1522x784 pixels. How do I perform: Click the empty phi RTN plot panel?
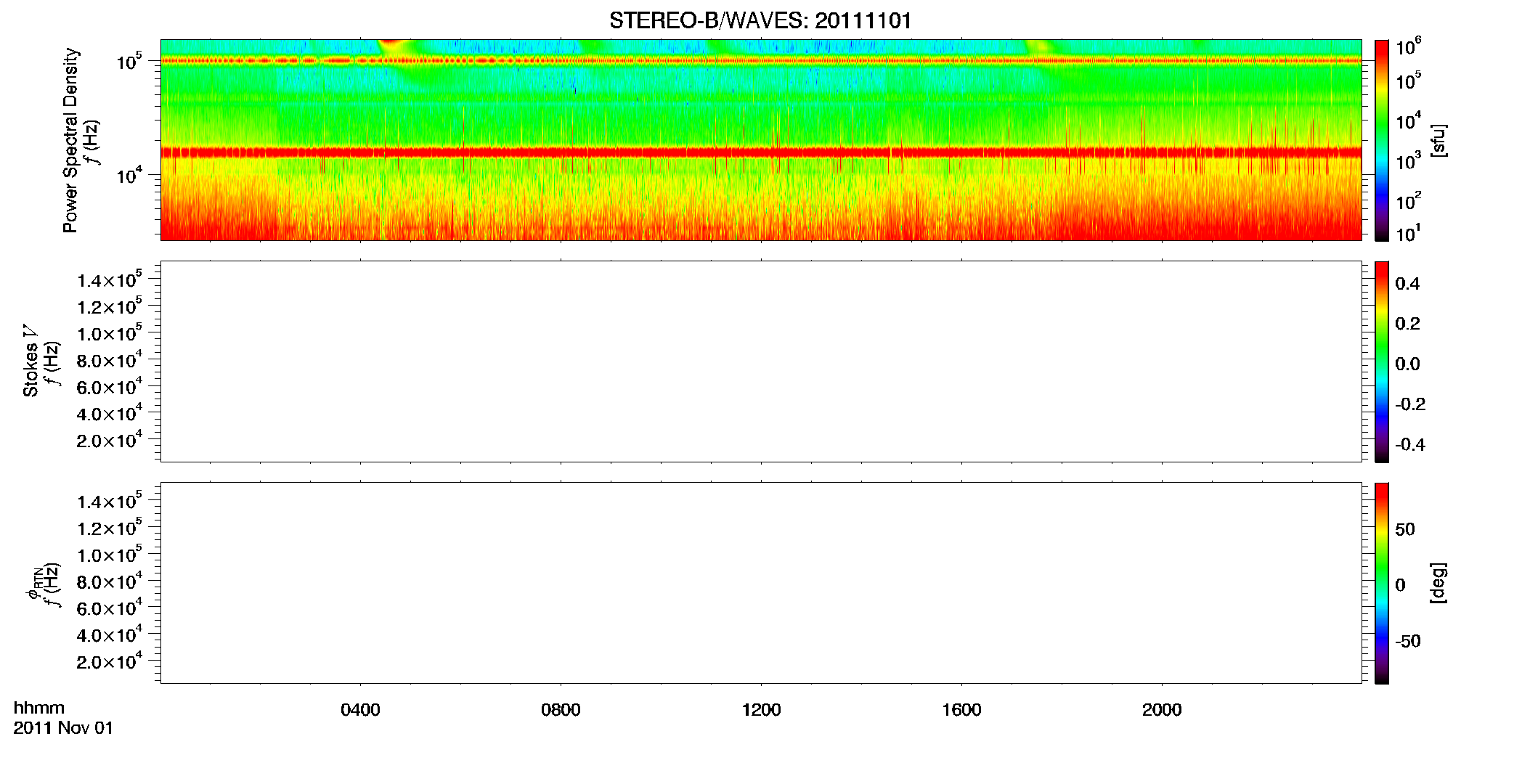[x=760, y=583]
